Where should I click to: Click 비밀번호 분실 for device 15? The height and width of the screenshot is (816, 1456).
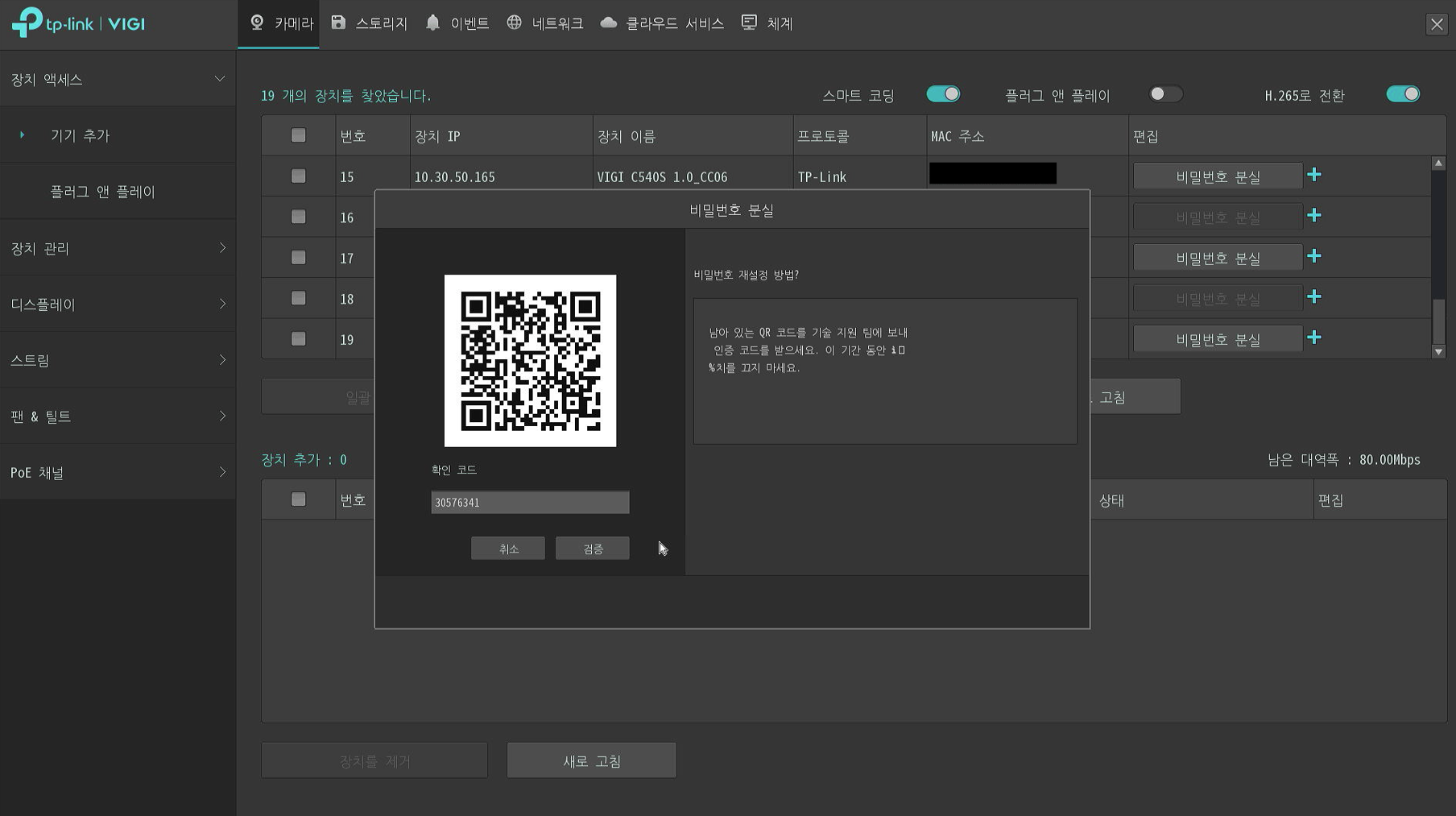point(1218,176)
